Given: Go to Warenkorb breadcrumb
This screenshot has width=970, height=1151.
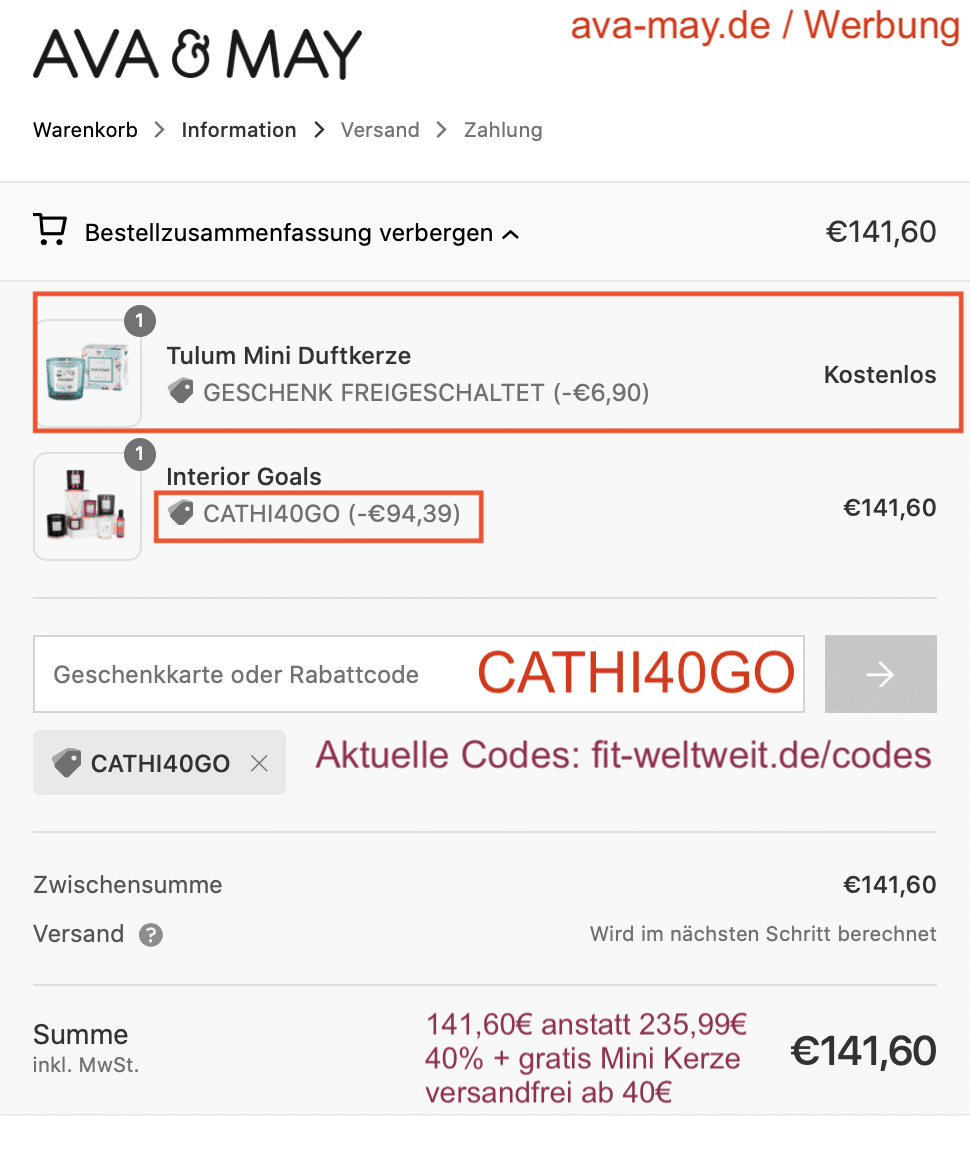Looking at the screenshot, I should (x=85, y=130).
